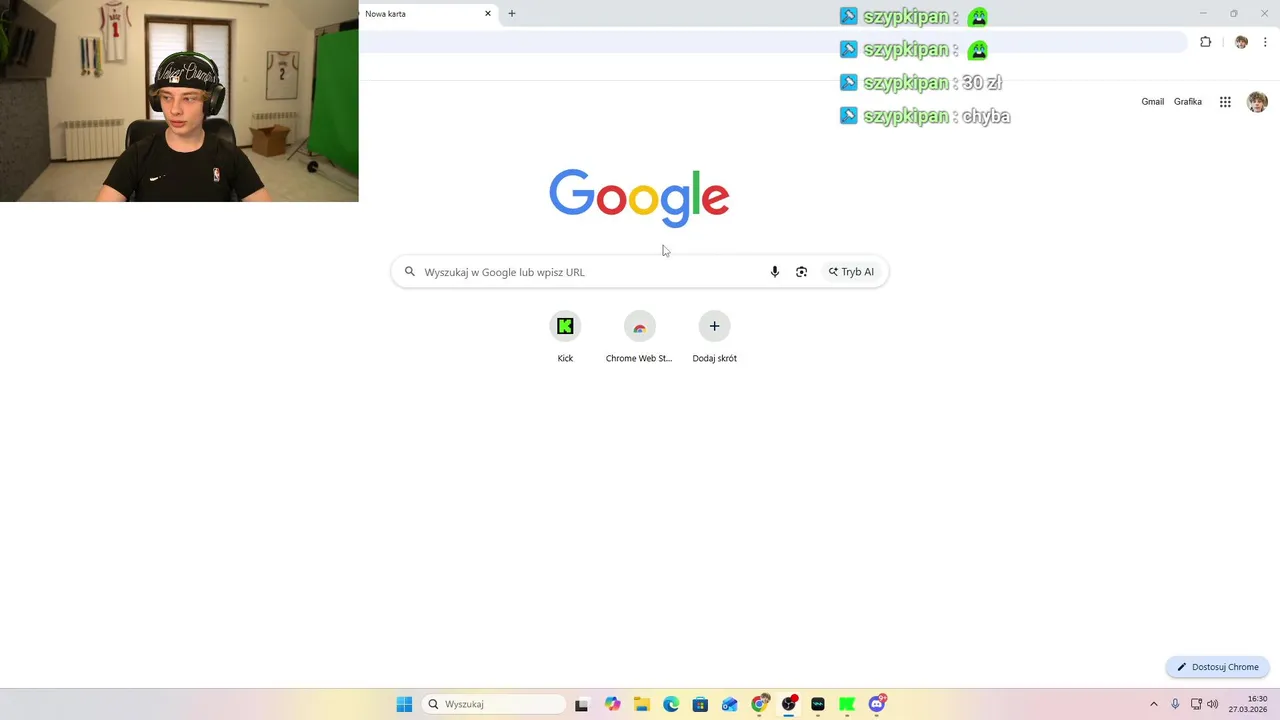Image resolution: width=1280 pixels, height=720 pixels.
Task: Open Chrome three-dot menu
Action: click(x=1265, y=42)
